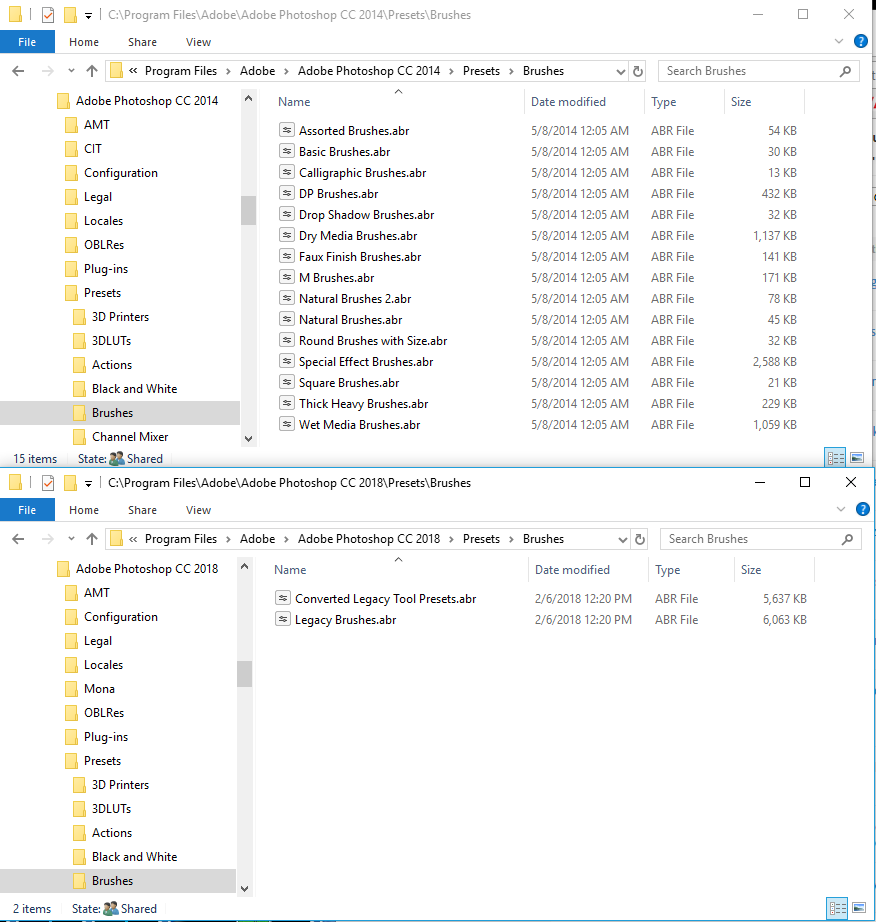Open address bar history dropdown, CC 2014 window
The width and height of the screenshot is (876, 922).
pyautogui.click(x=620, y=72)
